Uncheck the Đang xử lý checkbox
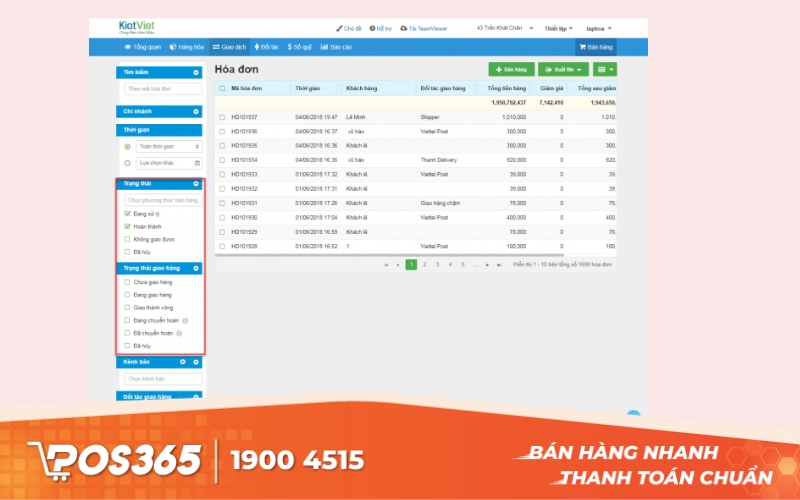The height and width of the screenshot is (500, 800). pos(128,214)
